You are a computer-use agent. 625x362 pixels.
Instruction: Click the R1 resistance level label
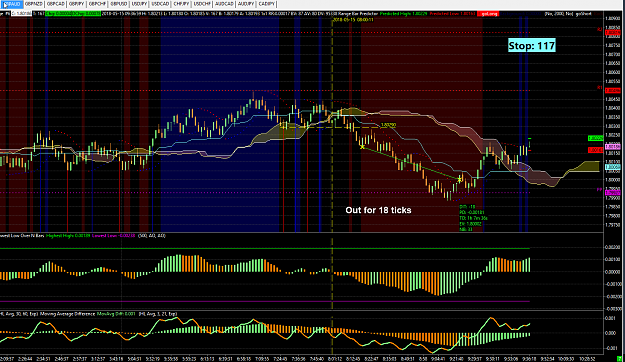[599, 87]
